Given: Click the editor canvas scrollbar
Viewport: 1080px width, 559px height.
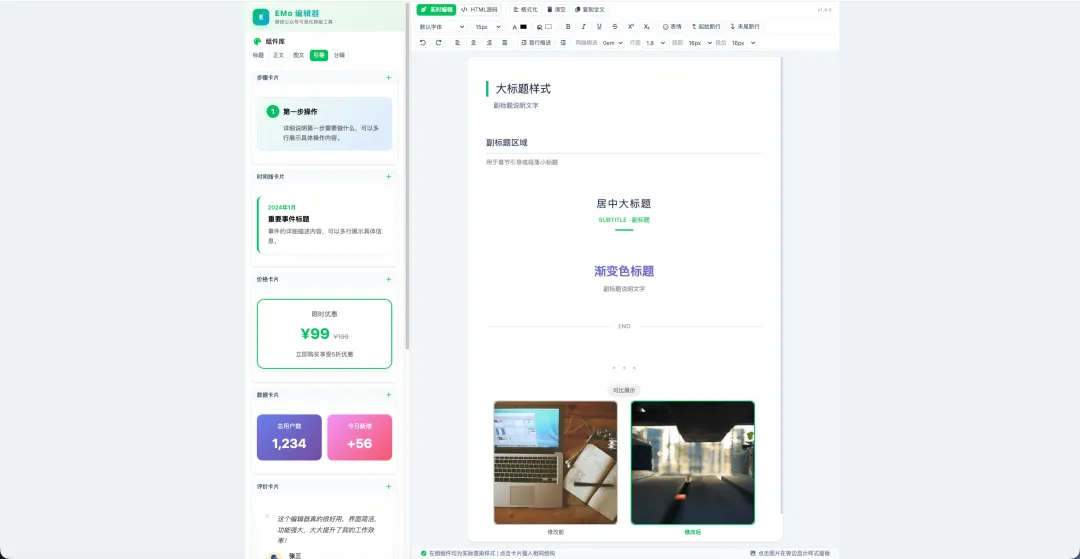Looking at the screenshot, I should (781, 286).
